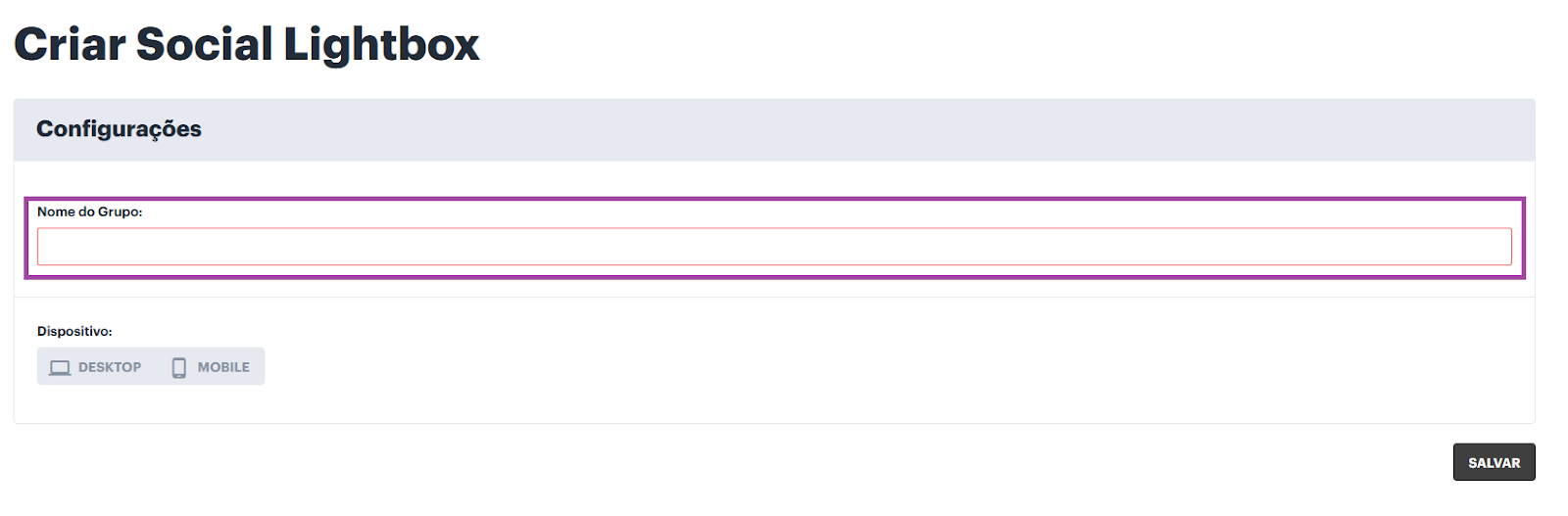
Task: Click the word "Social" in the page title
Action: (204, 44)
